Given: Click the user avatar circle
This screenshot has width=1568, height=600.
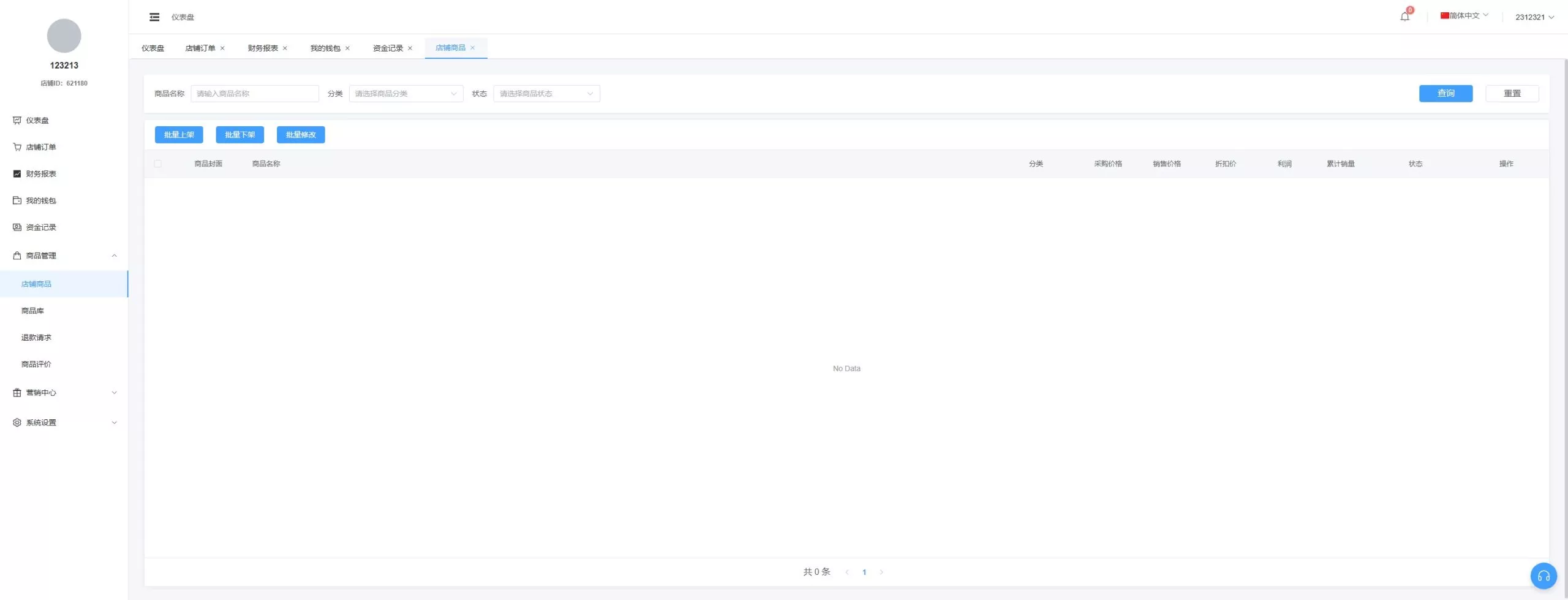Looking at the screenshot, I should click(x=64, y=36).
